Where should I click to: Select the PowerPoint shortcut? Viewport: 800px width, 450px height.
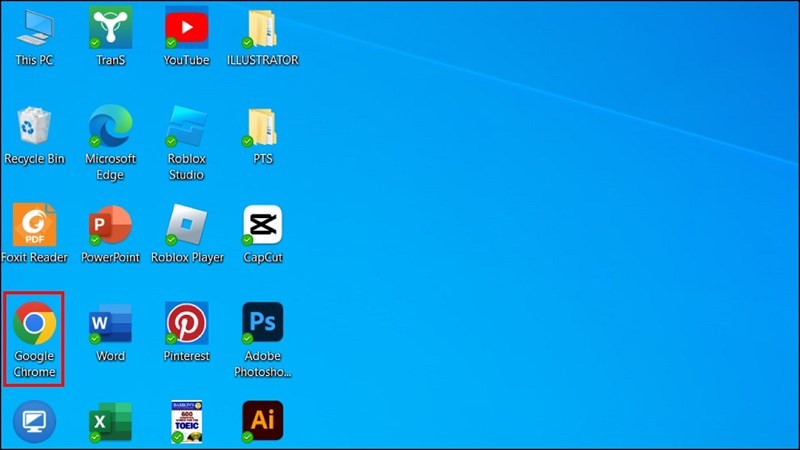click(x=110, y=225)
